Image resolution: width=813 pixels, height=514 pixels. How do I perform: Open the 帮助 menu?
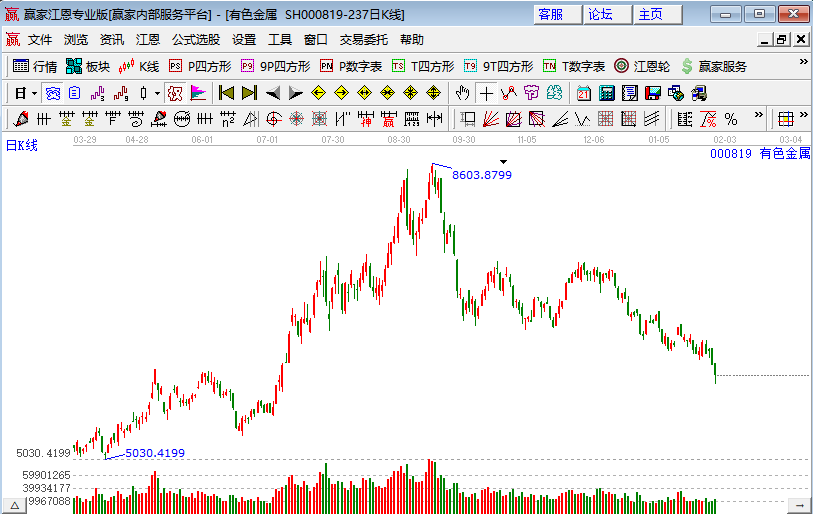412,39
